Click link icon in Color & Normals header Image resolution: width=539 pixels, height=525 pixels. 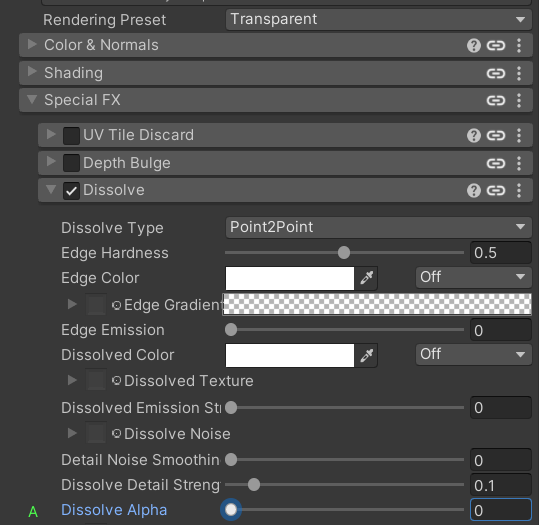pyautogui.click(x=496, y=45)
